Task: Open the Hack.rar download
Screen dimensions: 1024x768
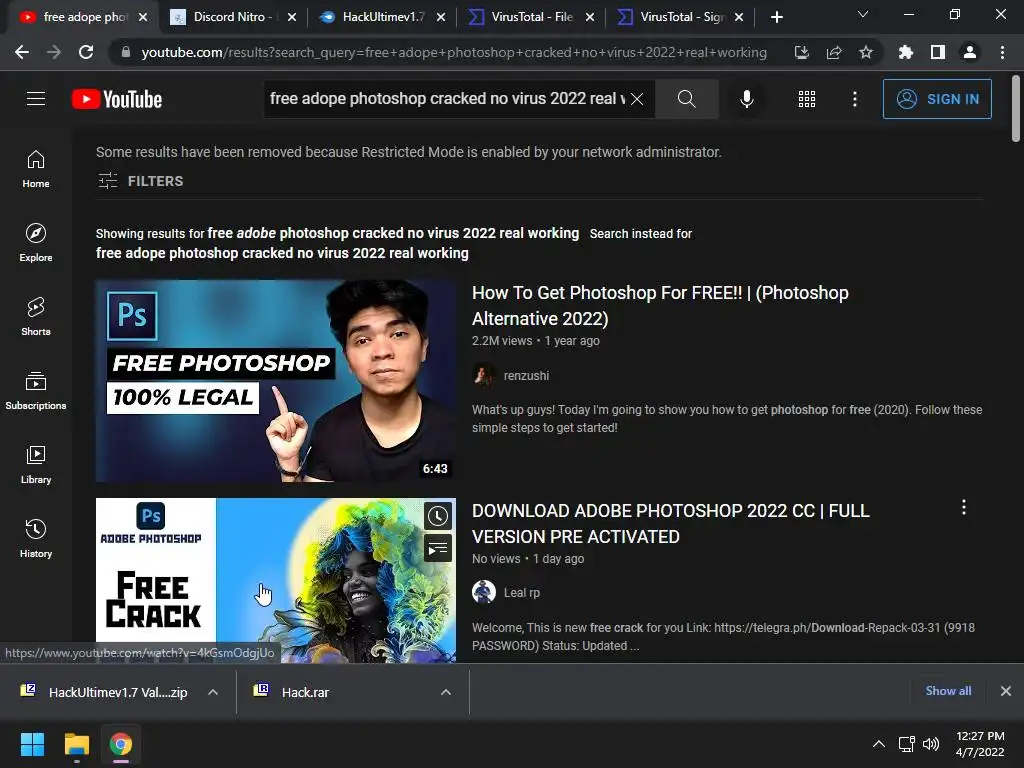Action: pyautogui.click(x=292, y=692)
